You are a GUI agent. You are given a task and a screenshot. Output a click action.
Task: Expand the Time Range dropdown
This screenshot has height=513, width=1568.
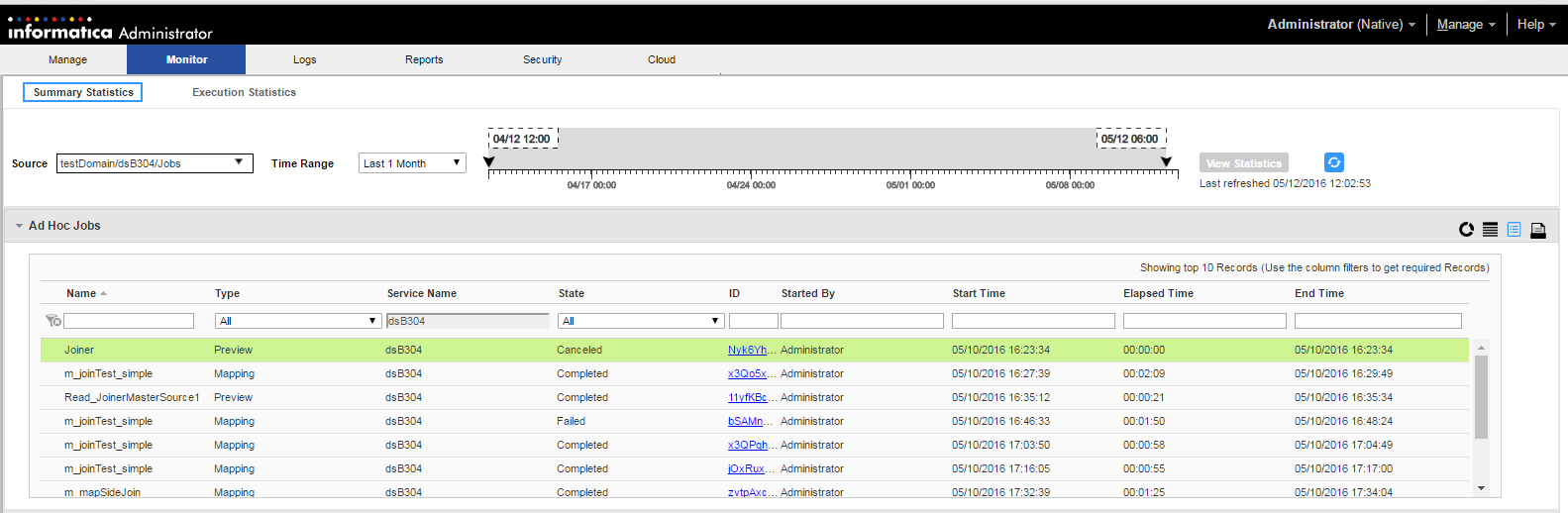457,162
